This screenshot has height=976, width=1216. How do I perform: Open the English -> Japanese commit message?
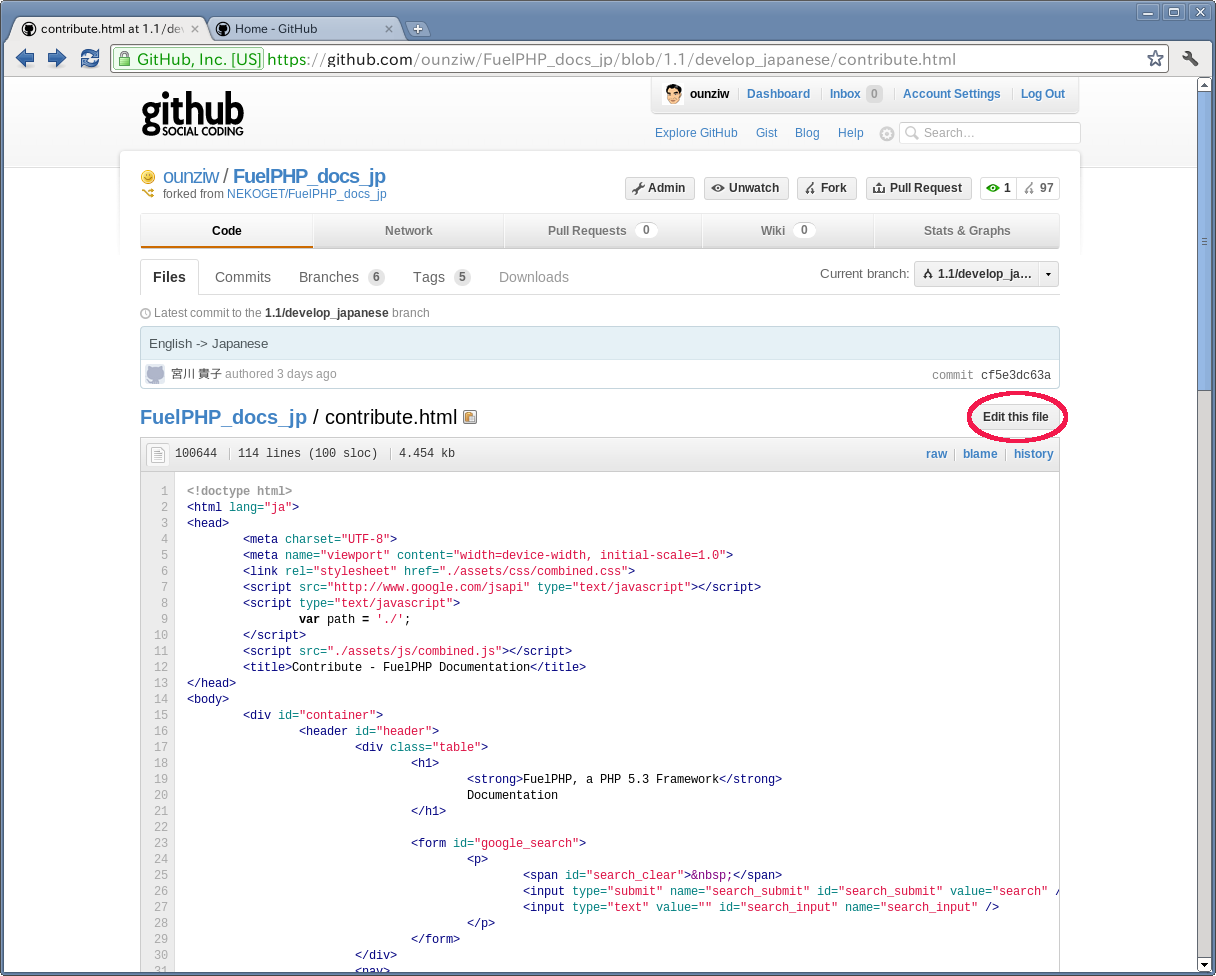(x=209, y=343)
